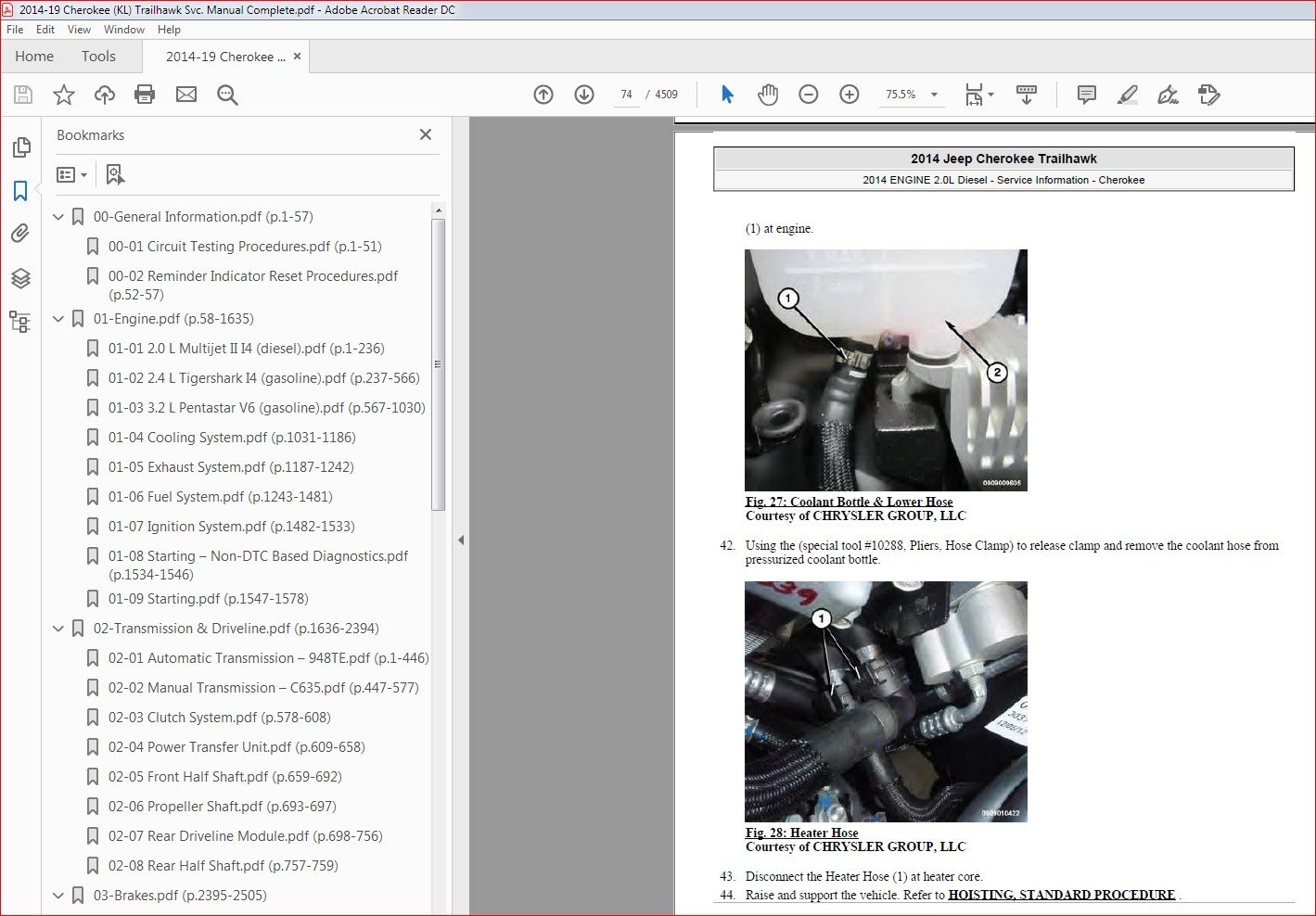Collapse the 00-General Information bookmark
This screenshot has height=916, width=1316.
point(58,217)
